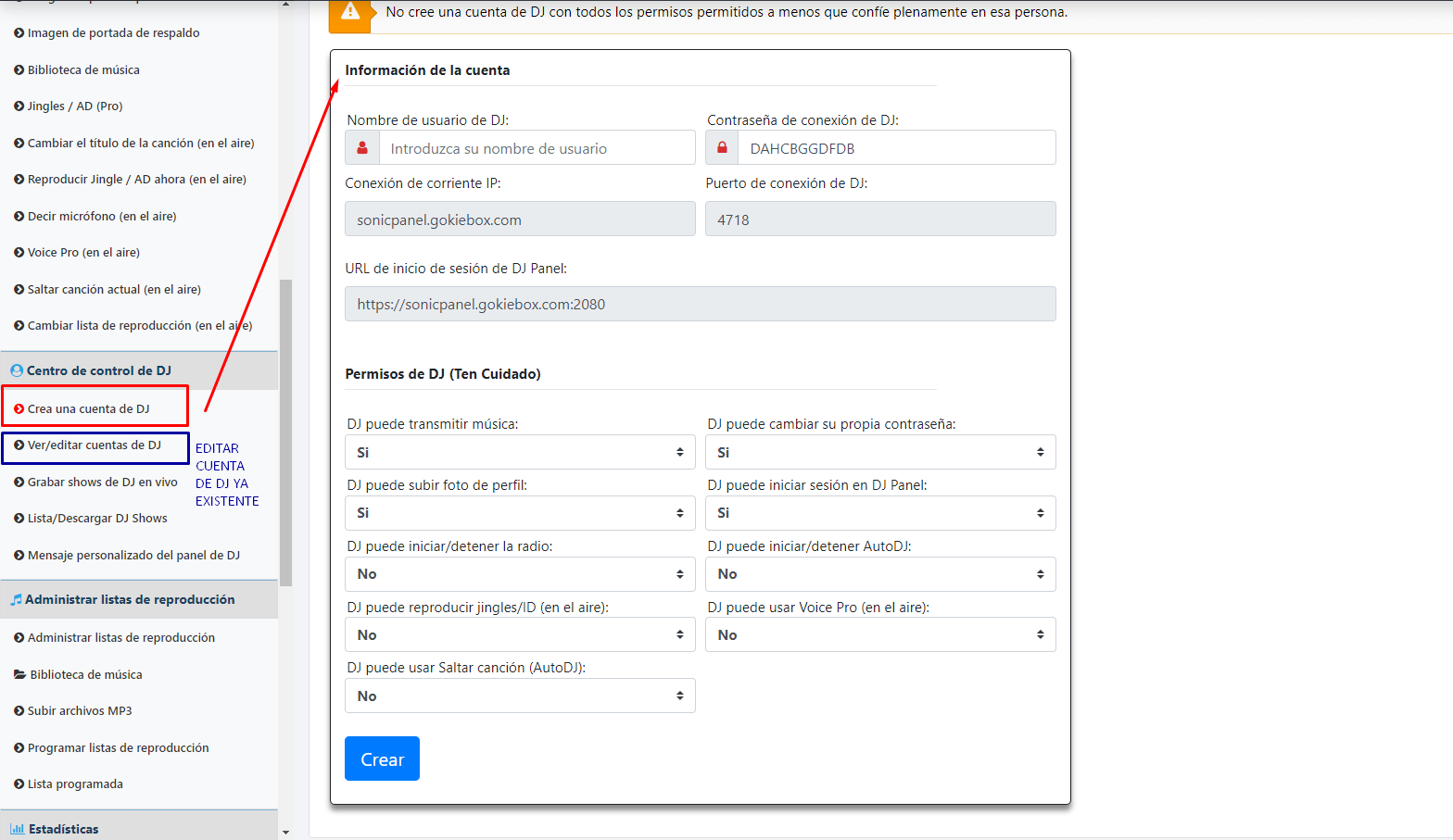Image resolution: width=1453 pixels, height=840 pixels.
Task: Open DJ puede subir foto de perfil dropdown
Action: click(x=520, y=513)
